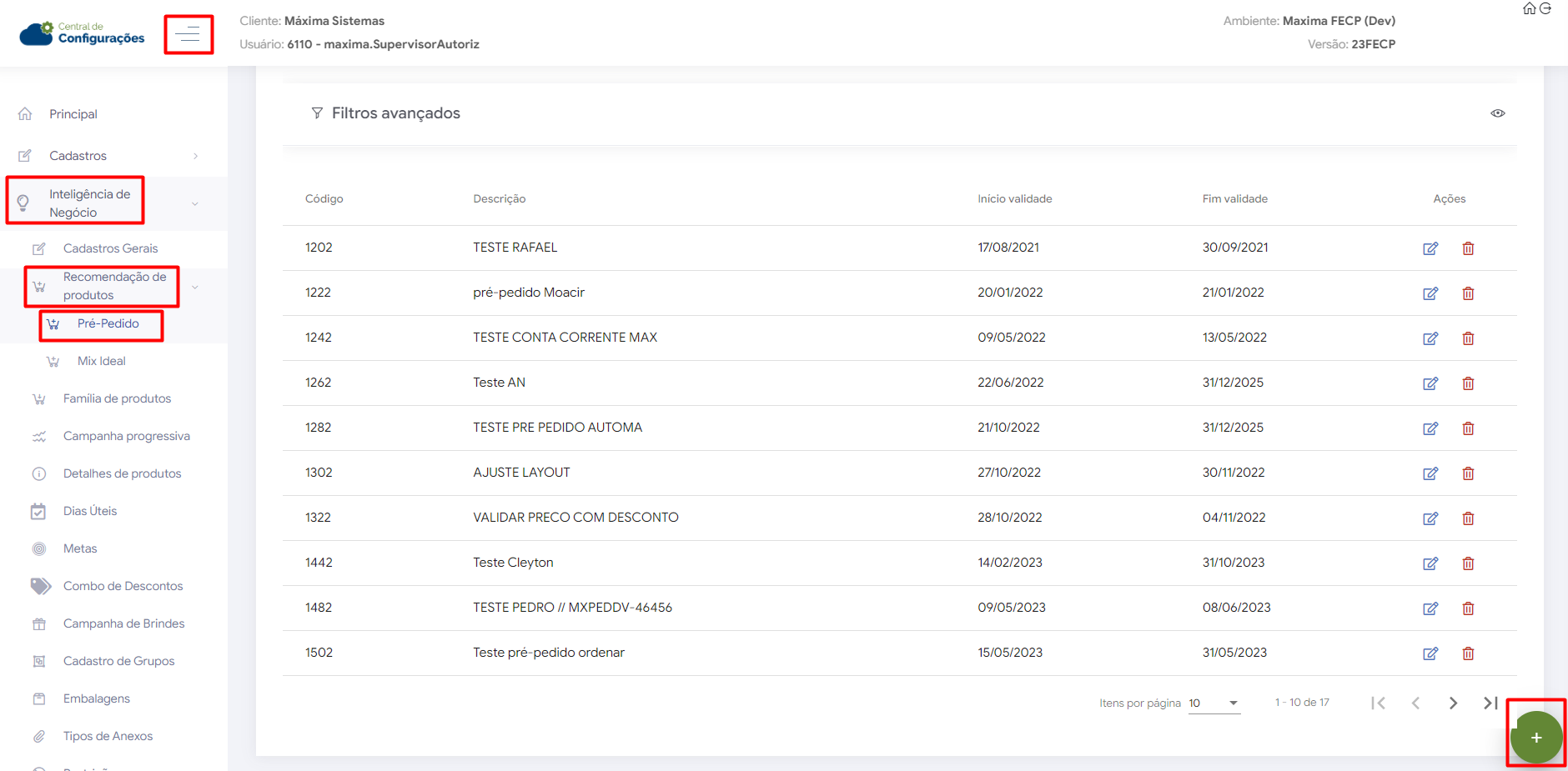The image size is (1568, 771).
Task: Delete the TESTE PRE PEDIDO AUTOMA row
Action: [x=1468, y=428]
